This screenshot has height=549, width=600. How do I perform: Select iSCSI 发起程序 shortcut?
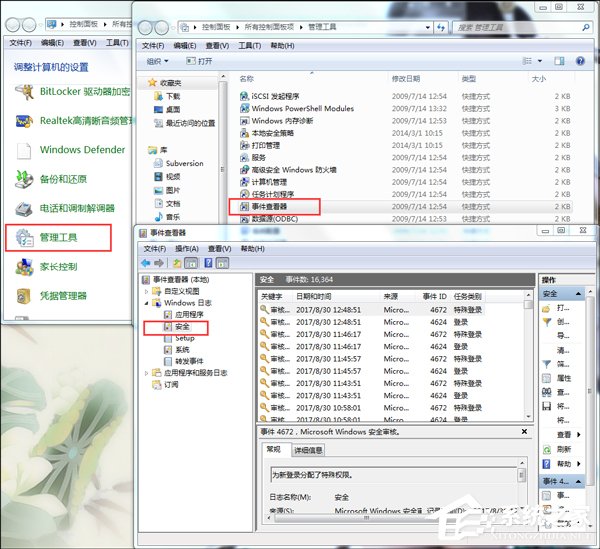tap(269, 96)
